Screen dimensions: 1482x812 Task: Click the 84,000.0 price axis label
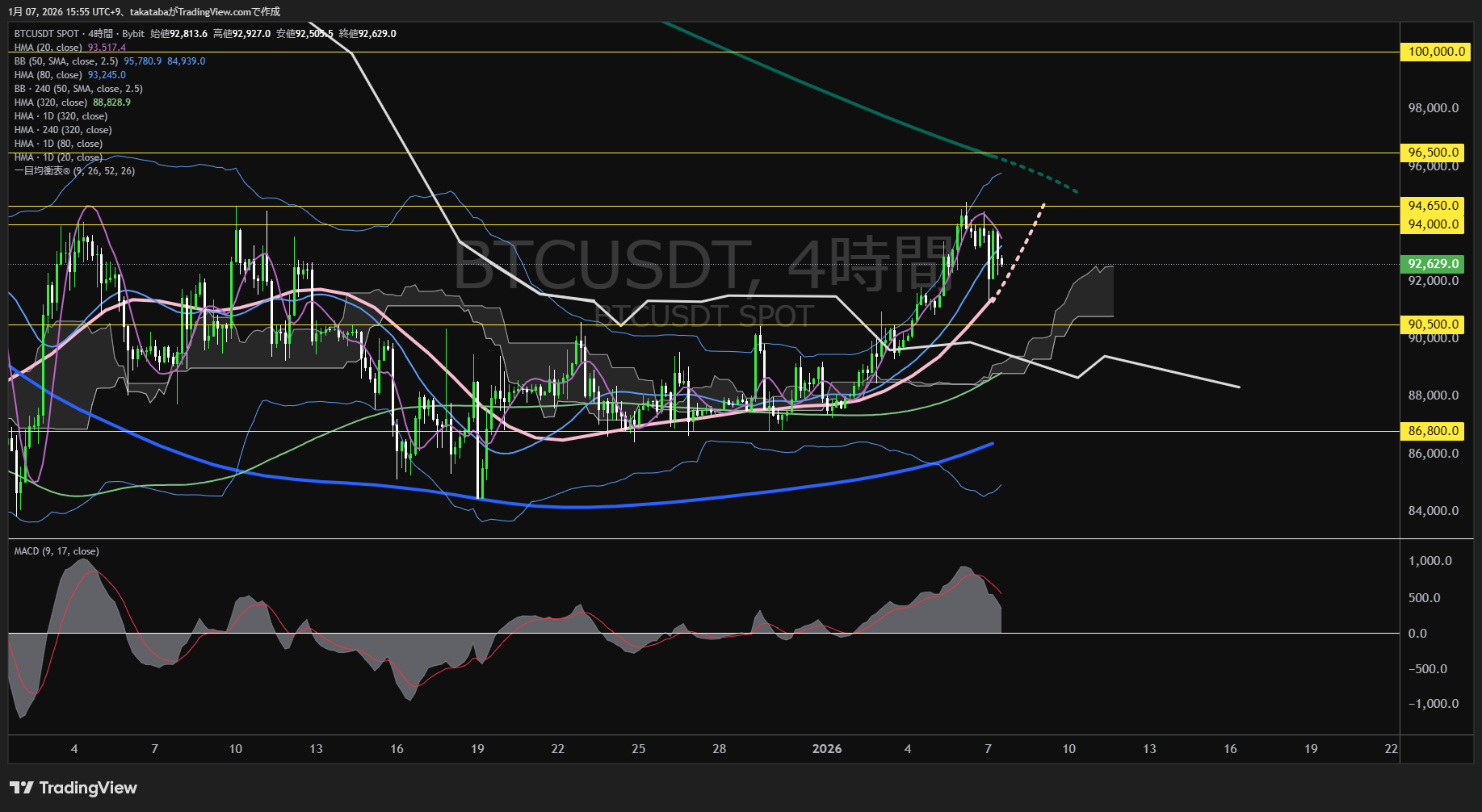(1434, 511)
